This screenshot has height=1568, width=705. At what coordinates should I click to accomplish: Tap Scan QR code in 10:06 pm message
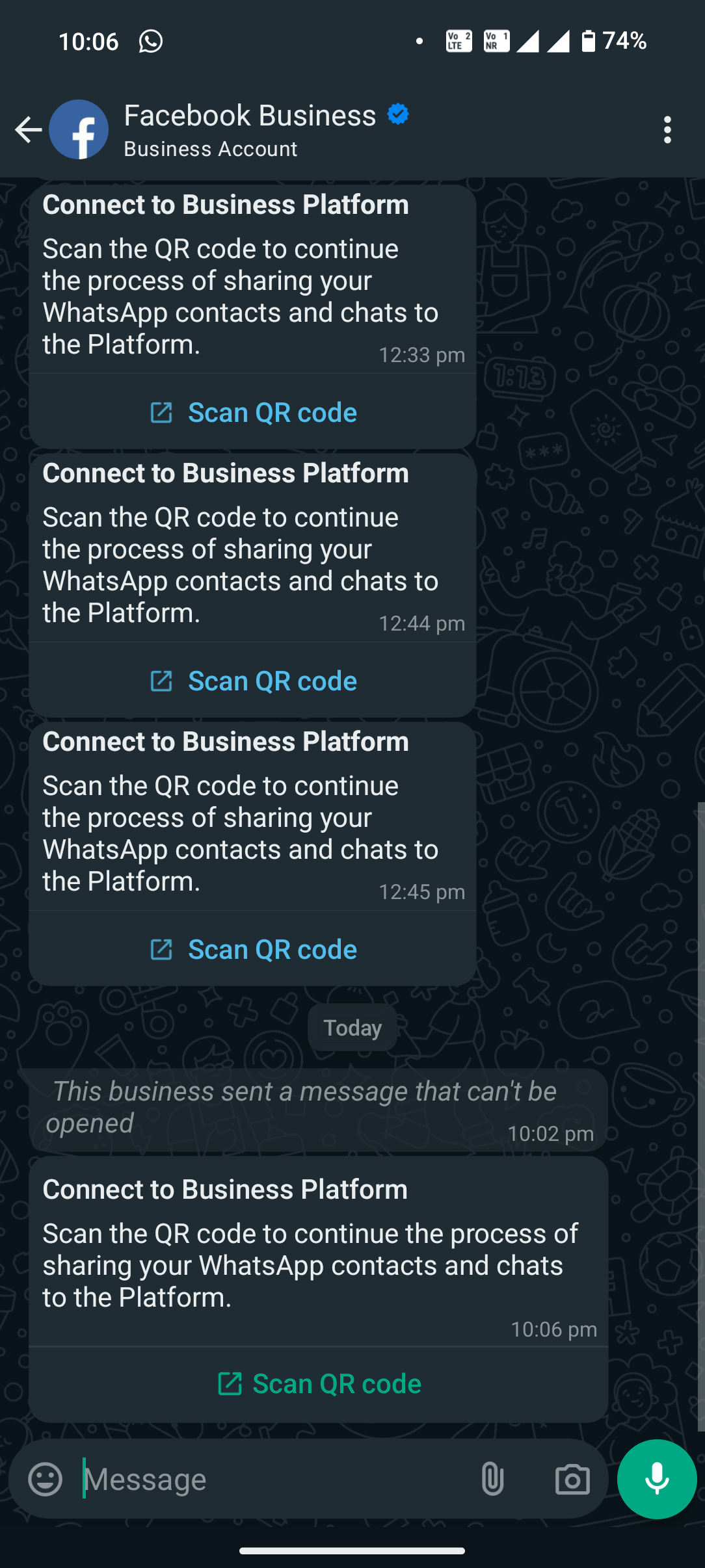(319, 1384)
